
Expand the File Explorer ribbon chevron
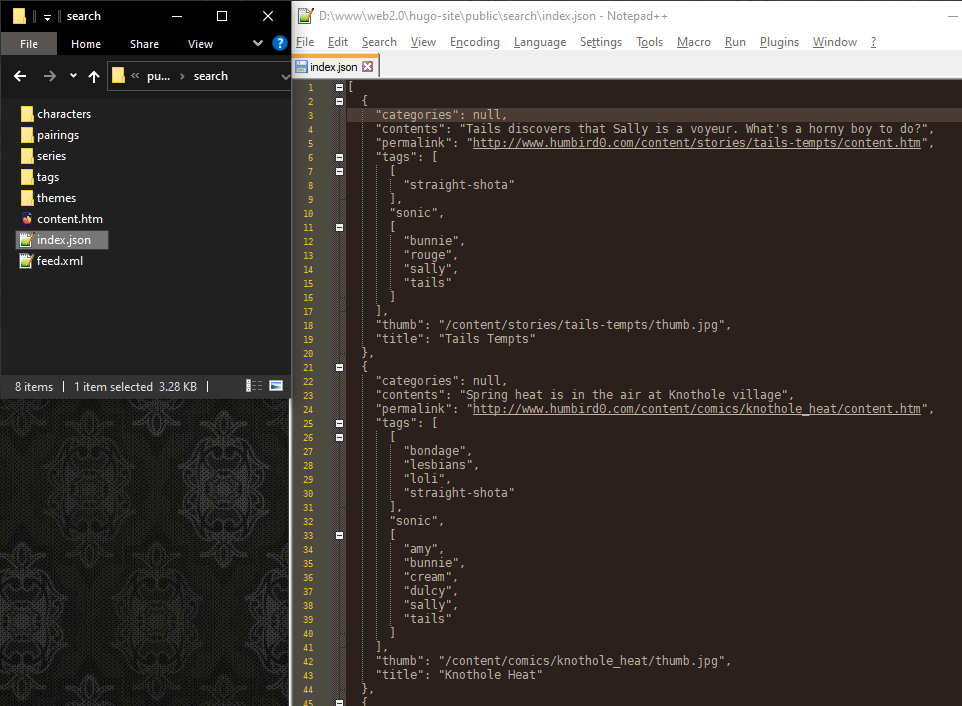point(258,43)
